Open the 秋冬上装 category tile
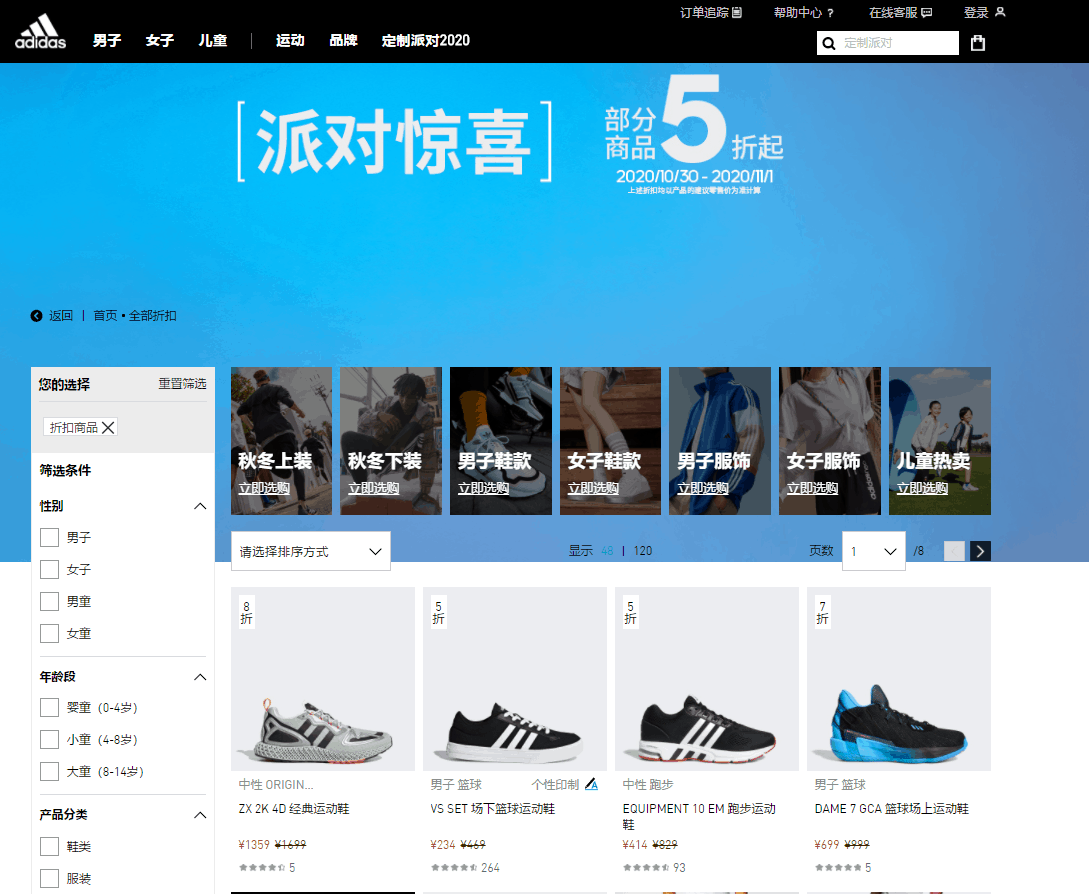 [x=281, y=441]
